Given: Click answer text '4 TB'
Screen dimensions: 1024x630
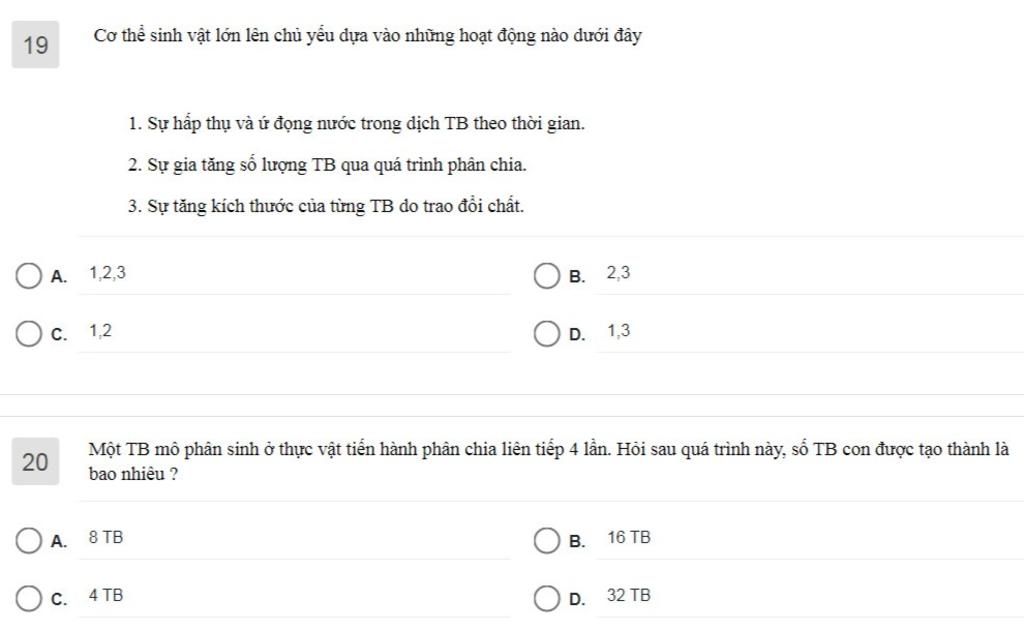Looking at the screenshot, I should click(x=106, y=595).
